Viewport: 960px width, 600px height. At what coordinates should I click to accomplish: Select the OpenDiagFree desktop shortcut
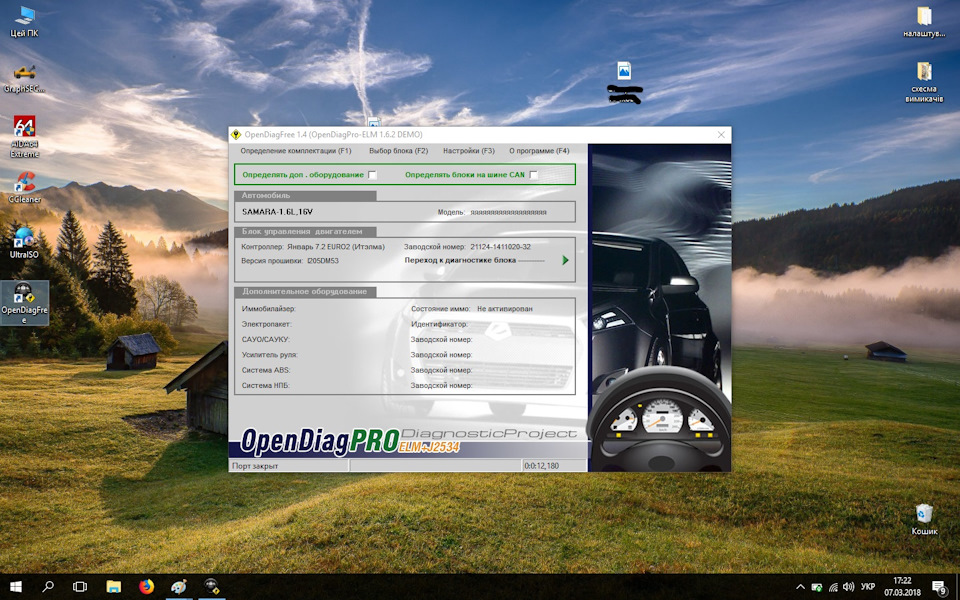click(x=24, y=302)
